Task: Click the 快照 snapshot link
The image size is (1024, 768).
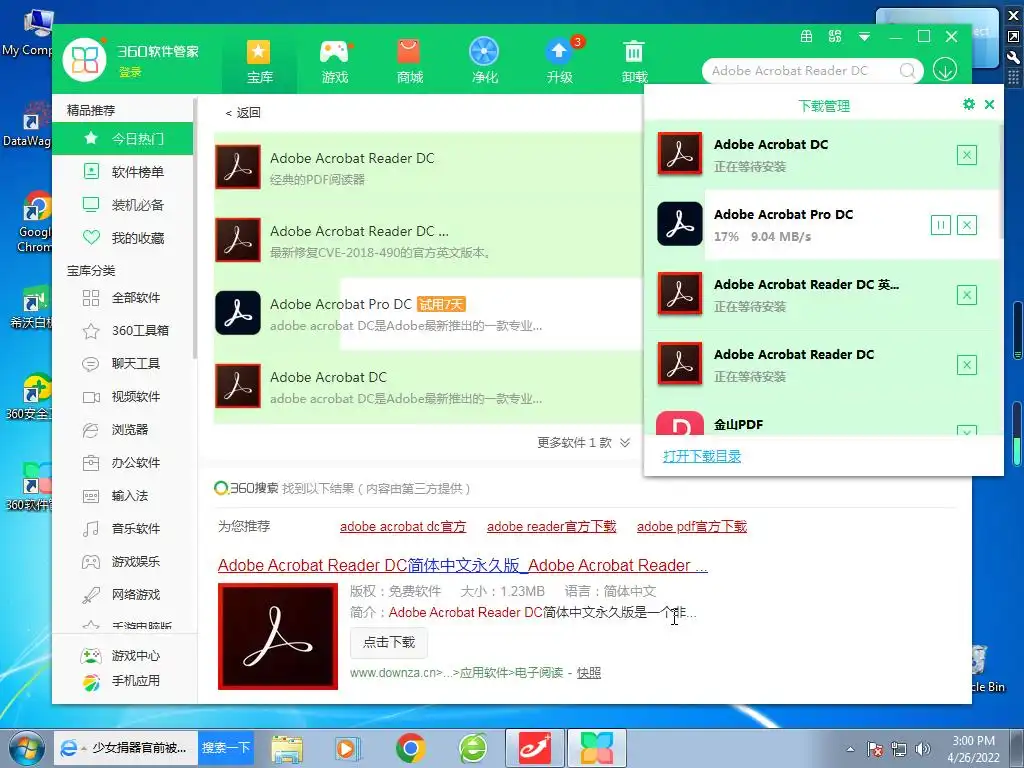Action: 588,673
